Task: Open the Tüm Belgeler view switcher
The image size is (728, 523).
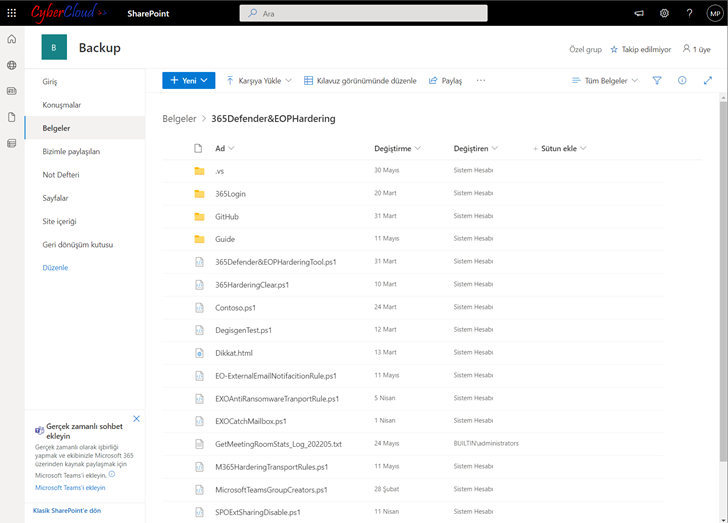Action: pos(605,80)
